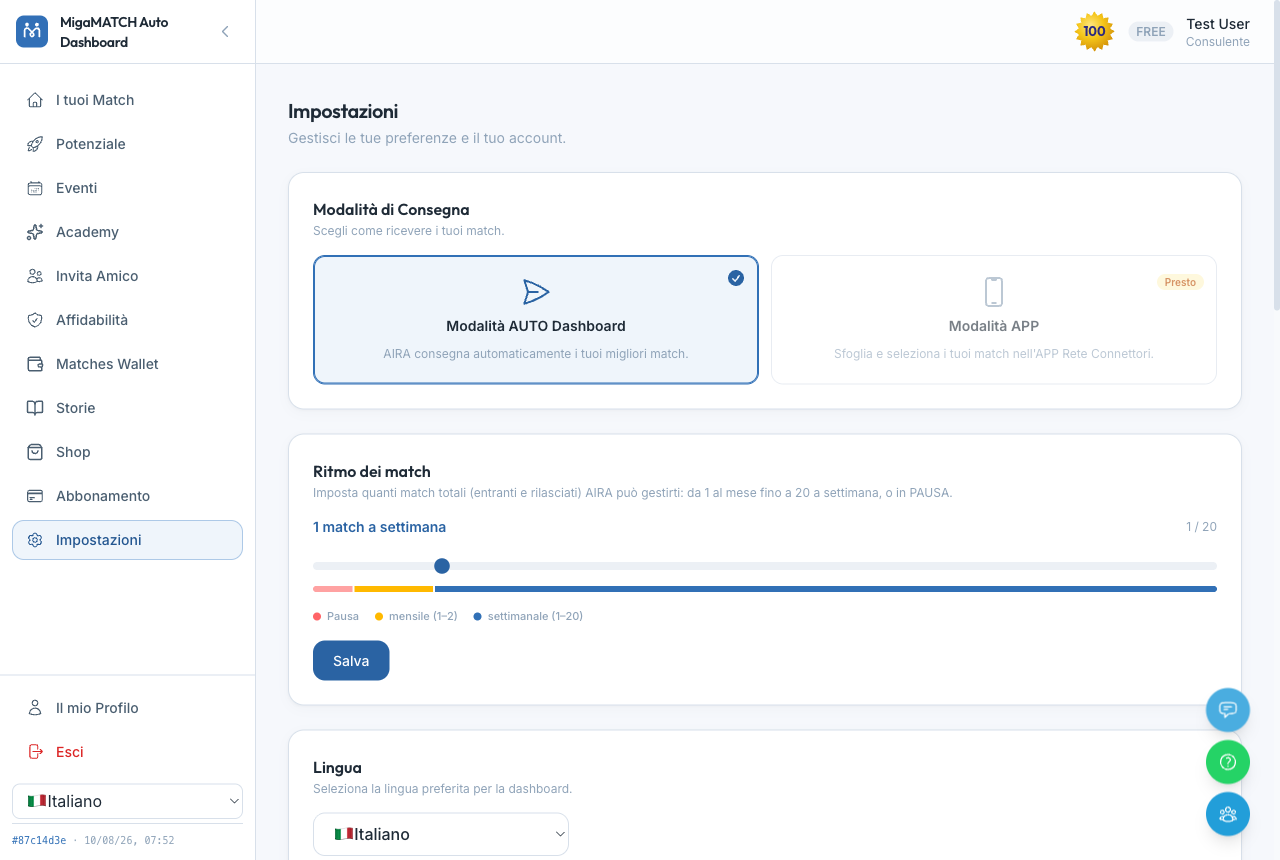Click the MigaMATCH logo icon
The width and height of the screenshot is (1280, 860).
tap(32, 32)
